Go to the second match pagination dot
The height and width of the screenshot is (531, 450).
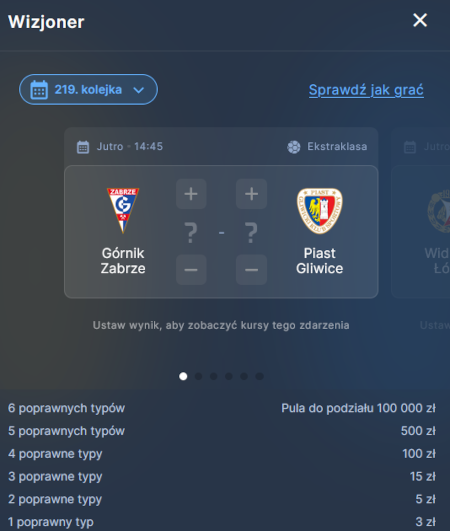[x=198, y=376]
